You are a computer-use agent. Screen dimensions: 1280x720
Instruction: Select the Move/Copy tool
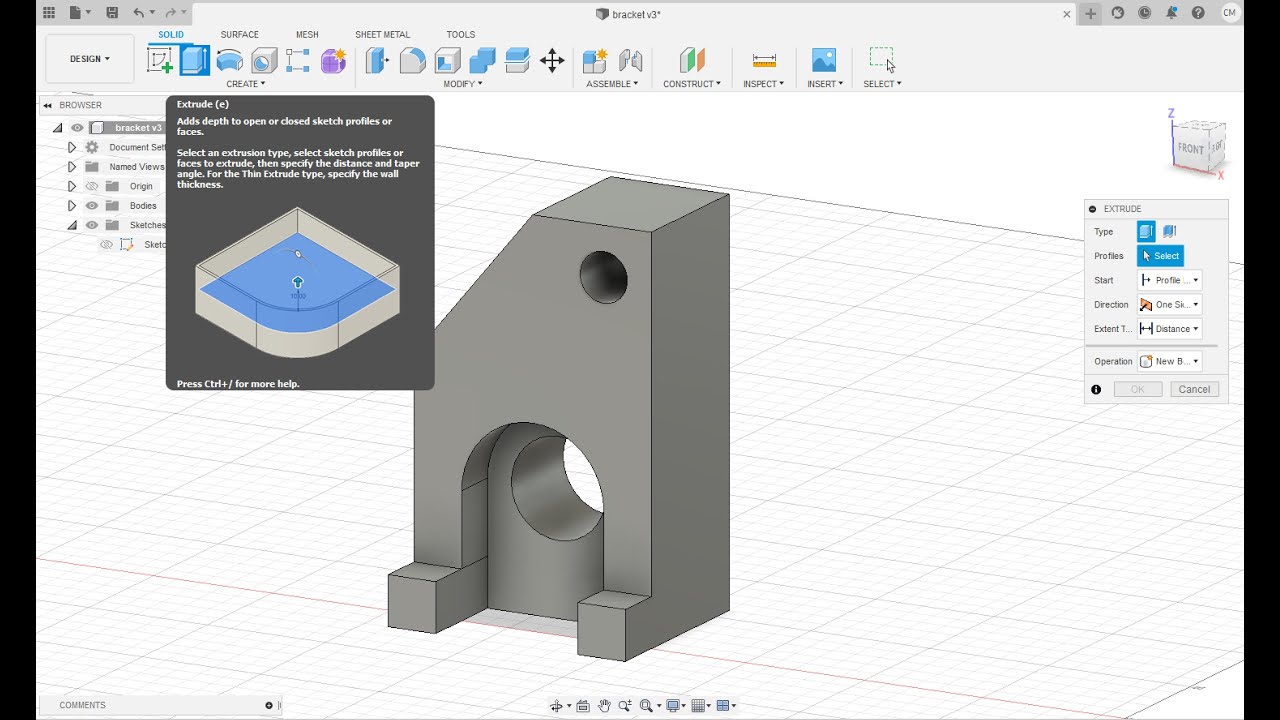click(552, 60)
